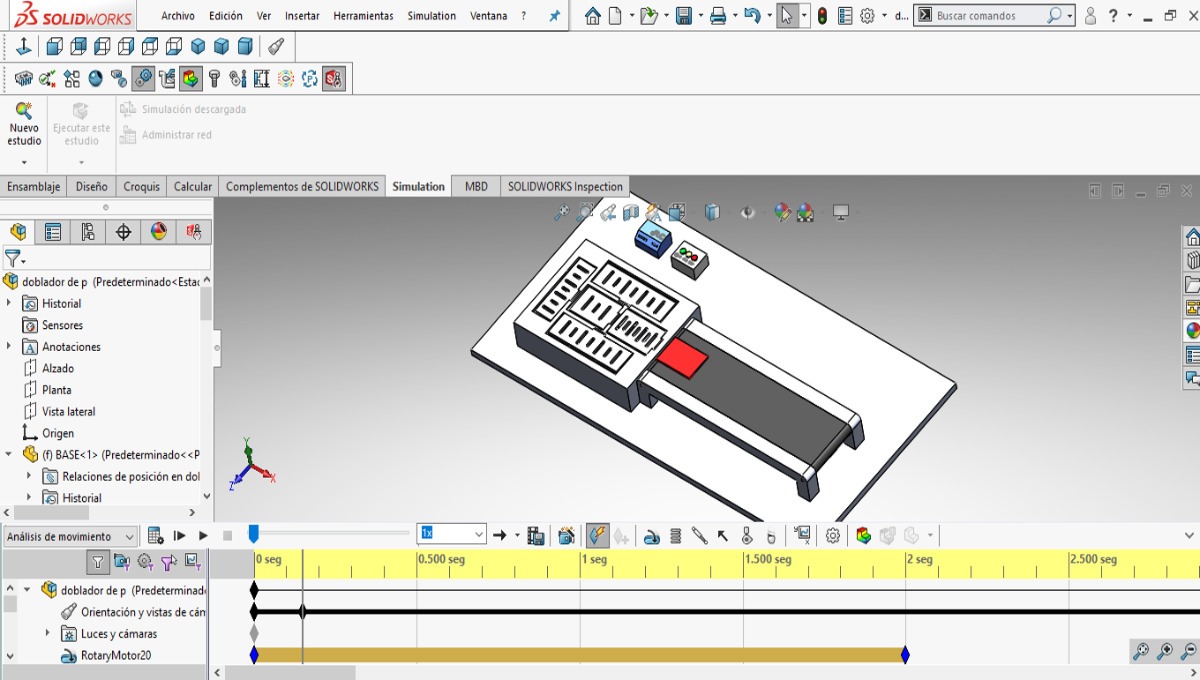Toggle the SOLIDWORKS Simulation add-in colored icon
This screenshot has height=680, width=1200.
click(190, 78)
